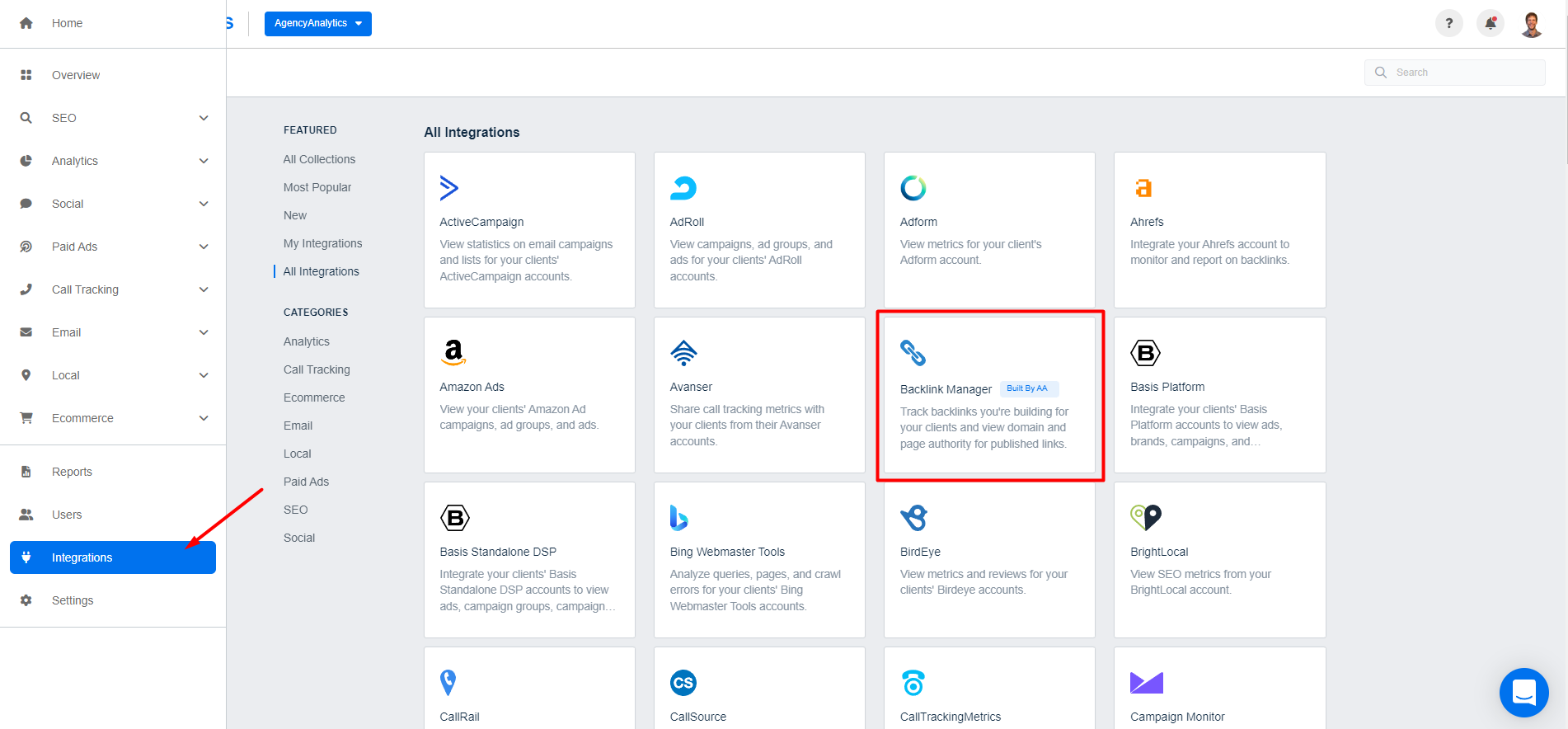The height and width of the screenshot is (729, 1568).
Task: Click the Analytics pie chart icon
Action: click(x=26, y=161)
